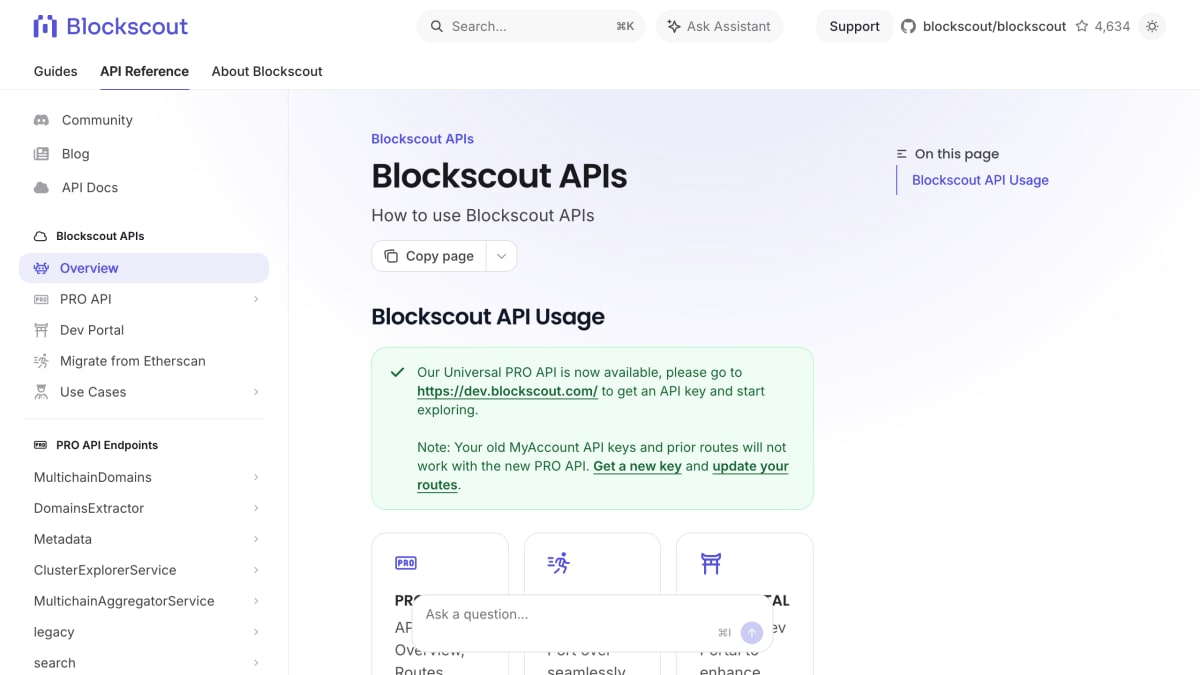Click the torii gate card icon

[711, 563]
